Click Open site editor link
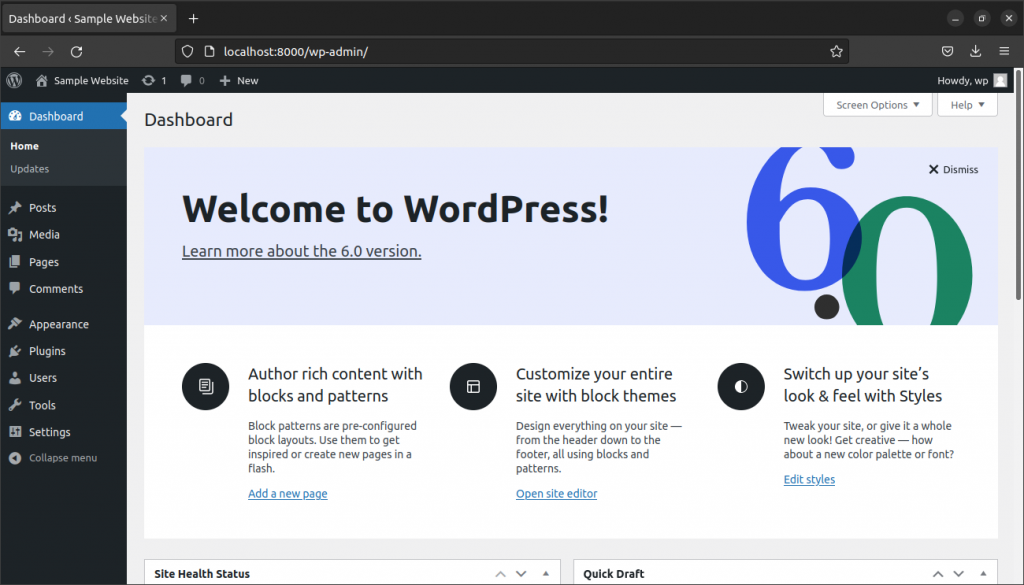1024x585 pixels. coord(556,494)
